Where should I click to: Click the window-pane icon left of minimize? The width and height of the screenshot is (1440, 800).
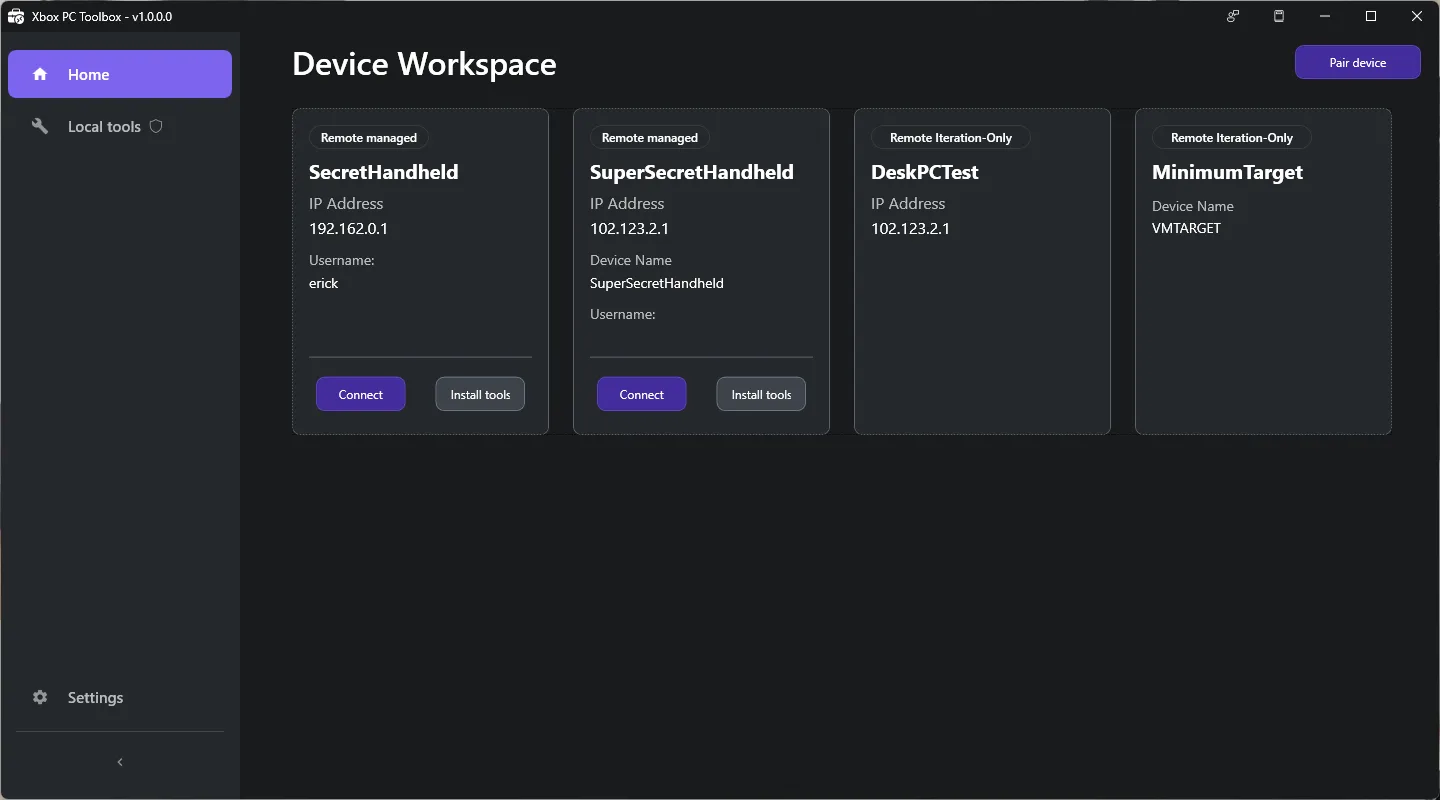click(x=1279, y=16)
